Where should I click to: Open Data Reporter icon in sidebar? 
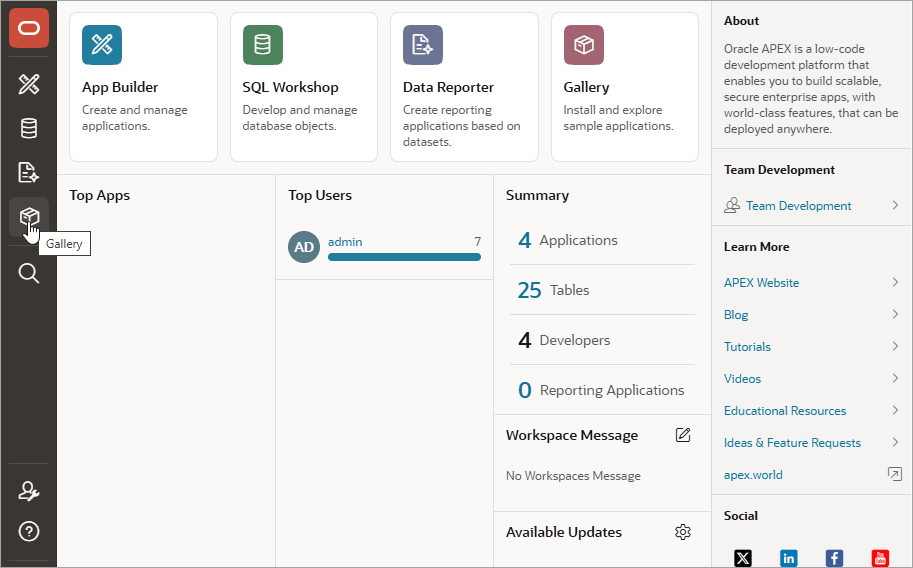pos(29,172)
